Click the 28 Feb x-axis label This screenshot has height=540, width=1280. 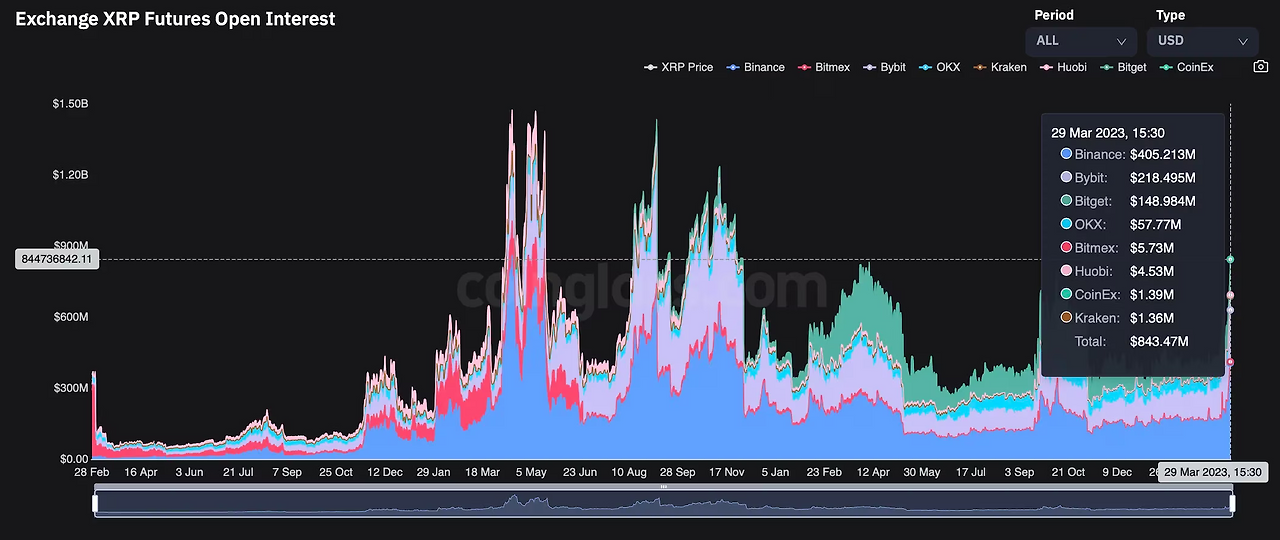(93, 472)
